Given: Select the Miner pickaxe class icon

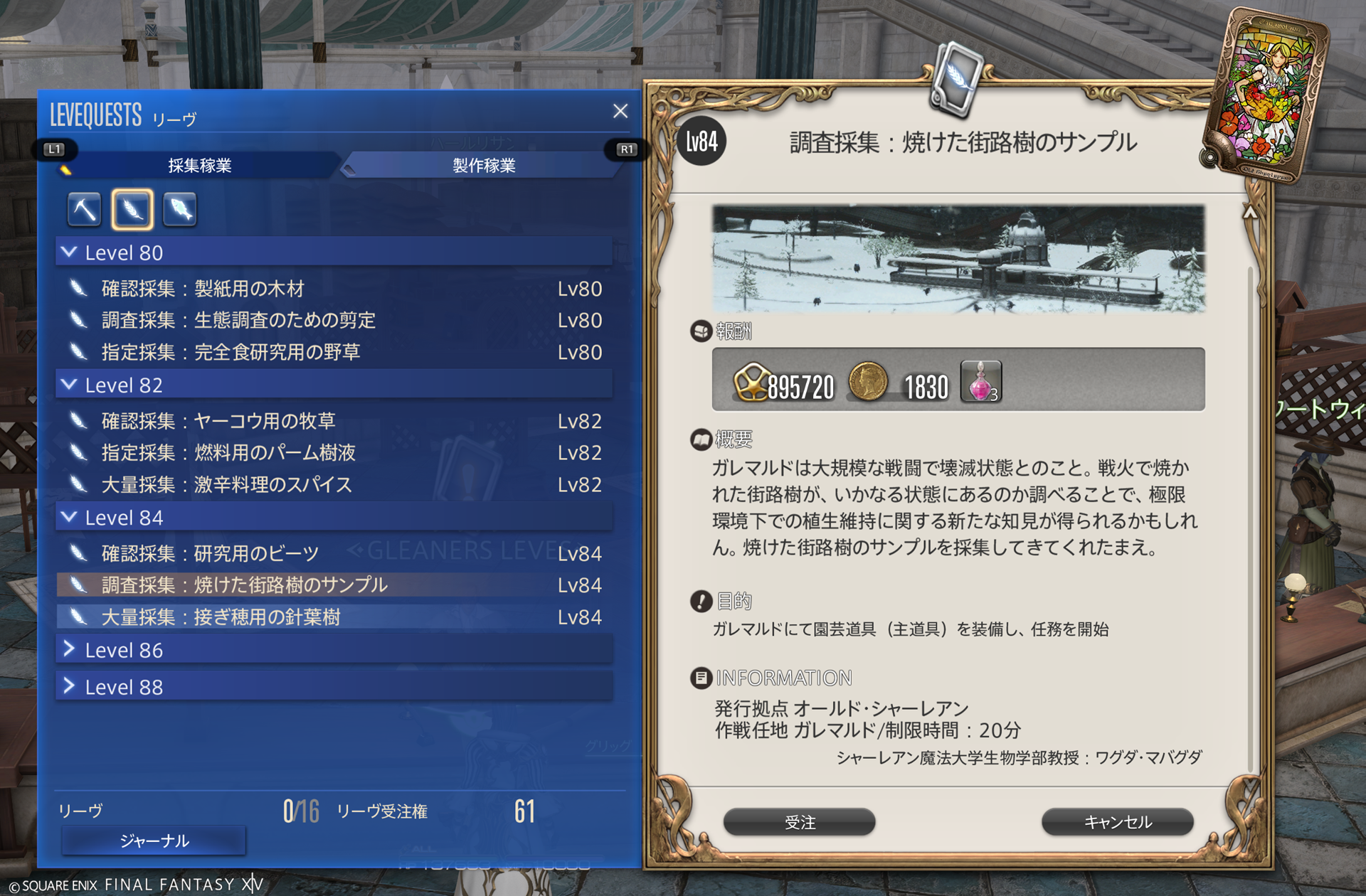Looking at the screenshot, I should coord(84,210).
